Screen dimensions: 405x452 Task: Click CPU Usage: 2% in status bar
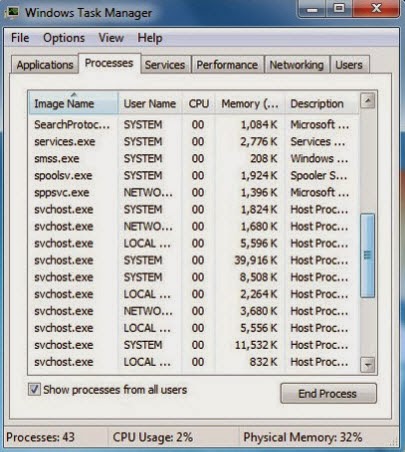pyautogui.click(x=153, y=437)
